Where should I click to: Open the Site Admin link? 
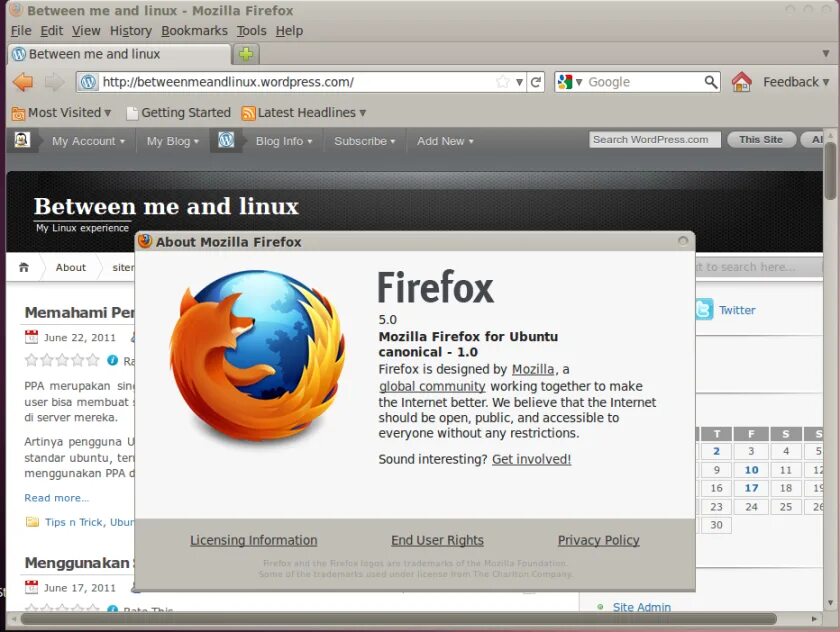click(x=641, y=607)
